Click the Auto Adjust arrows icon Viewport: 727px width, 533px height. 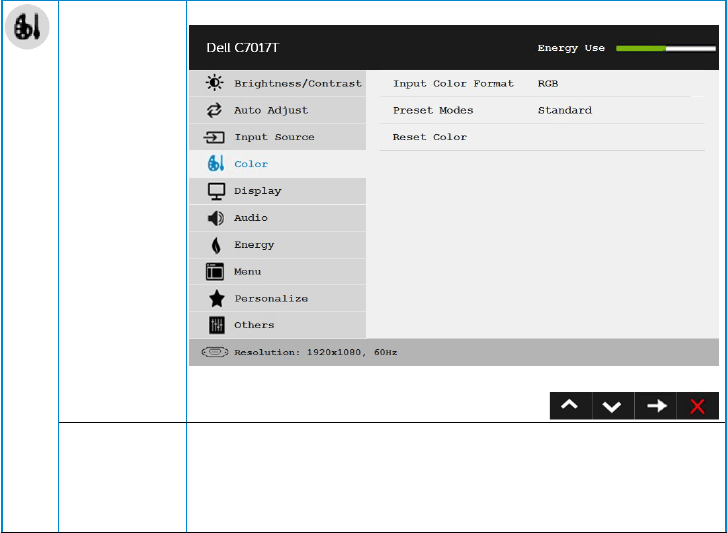point(214,110)
